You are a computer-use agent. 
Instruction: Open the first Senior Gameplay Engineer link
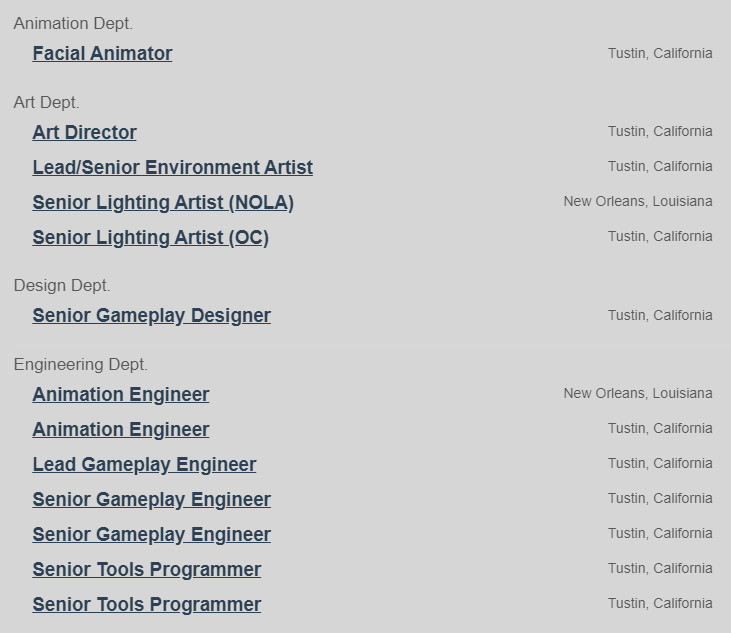152,499
